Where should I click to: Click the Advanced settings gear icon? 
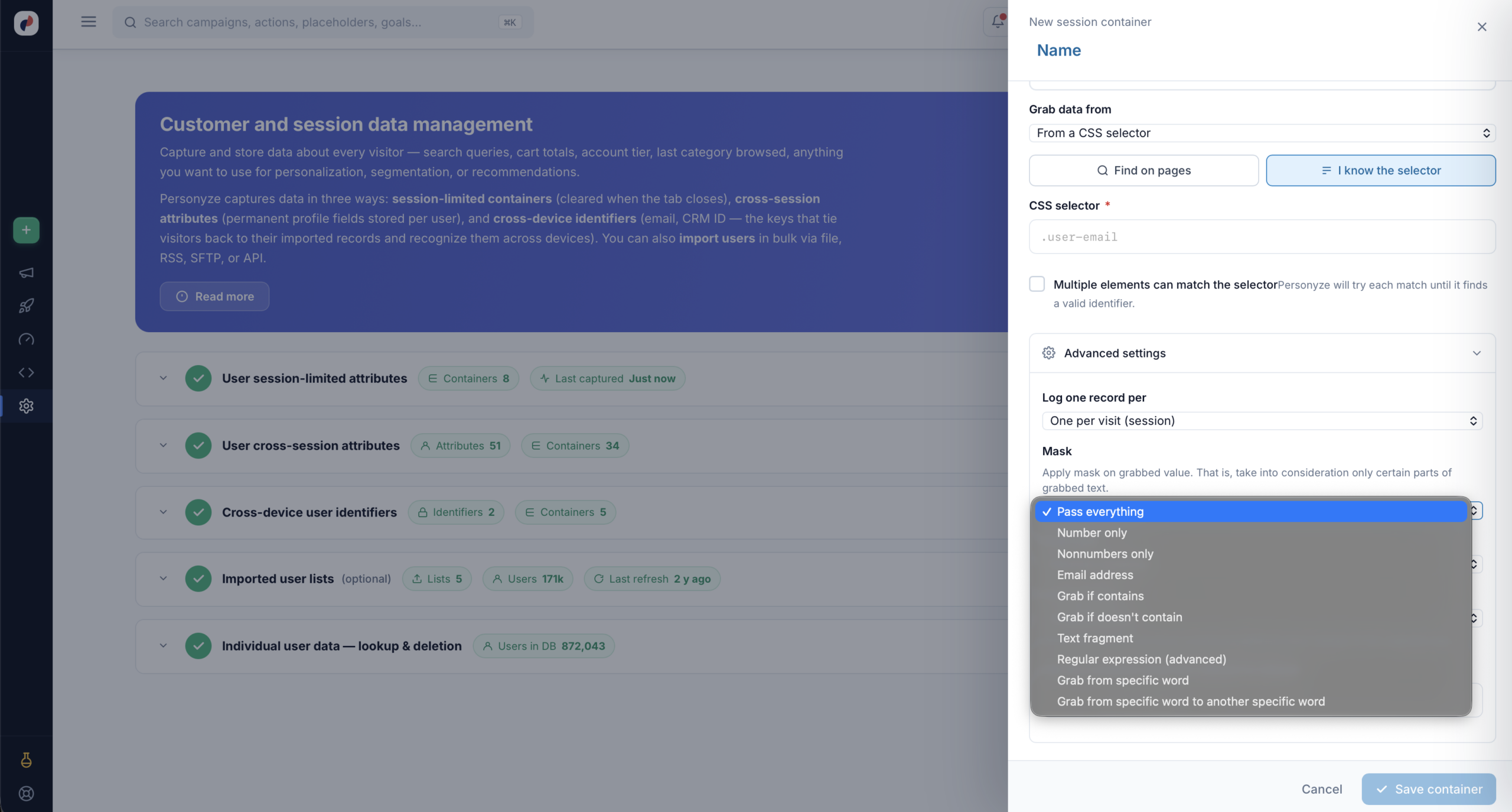tap(1048, 353)
